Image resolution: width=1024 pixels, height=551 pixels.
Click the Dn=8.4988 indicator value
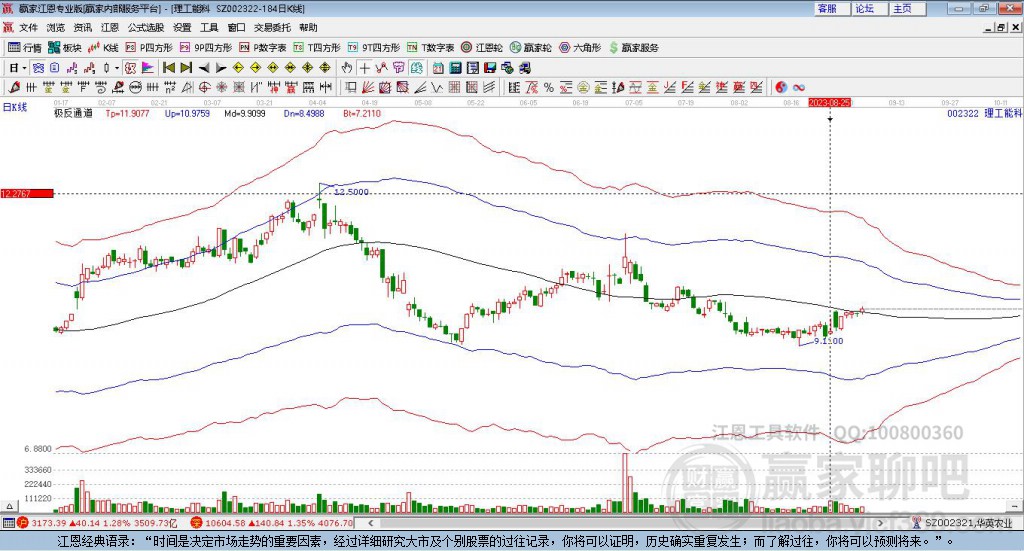coord(304,114)
